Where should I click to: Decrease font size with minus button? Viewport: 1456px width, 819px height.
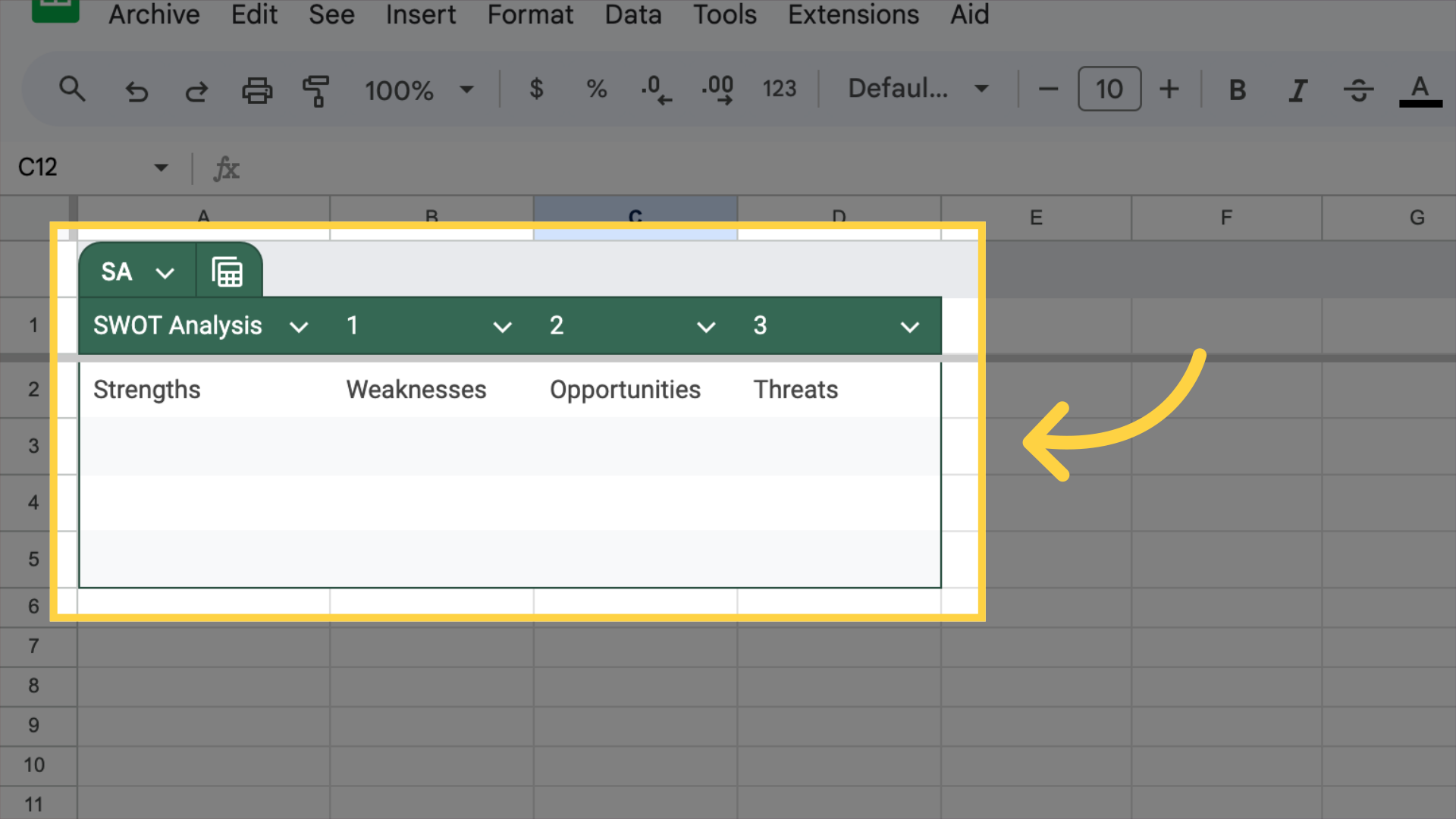tap(1048, 89)
